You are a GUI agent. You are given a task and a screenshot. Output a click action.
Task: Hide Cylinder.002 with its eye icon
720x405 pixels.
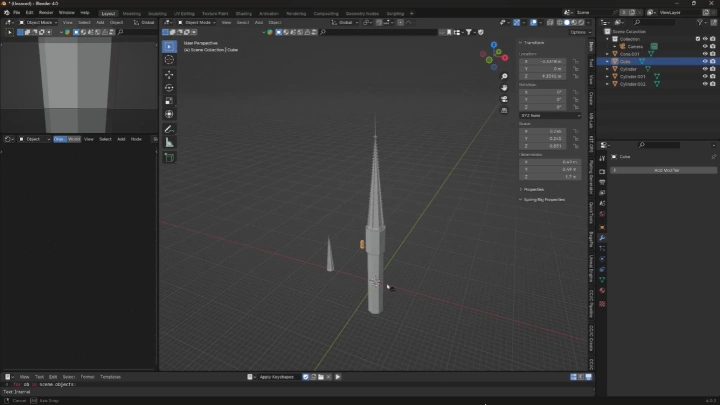click(x=705, y=84)
